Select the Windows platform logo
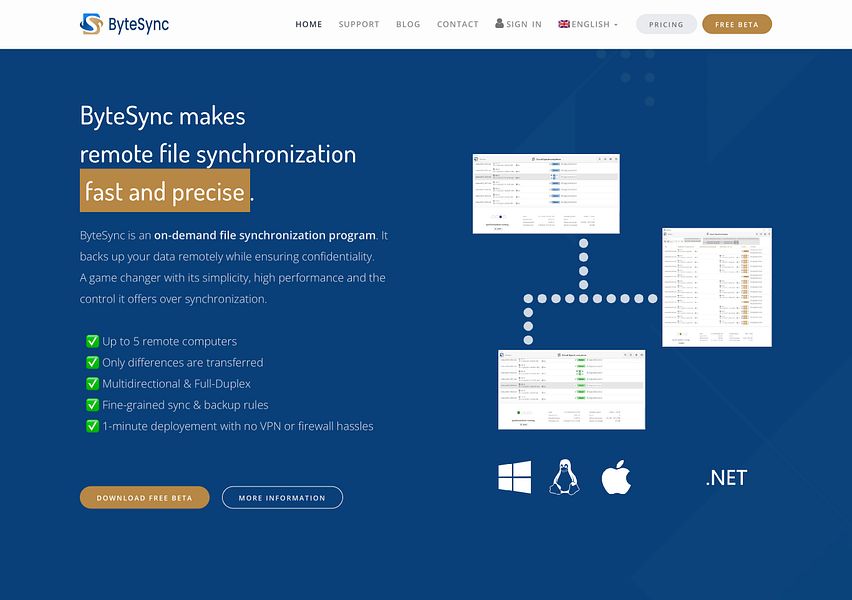 coord(514,477)
